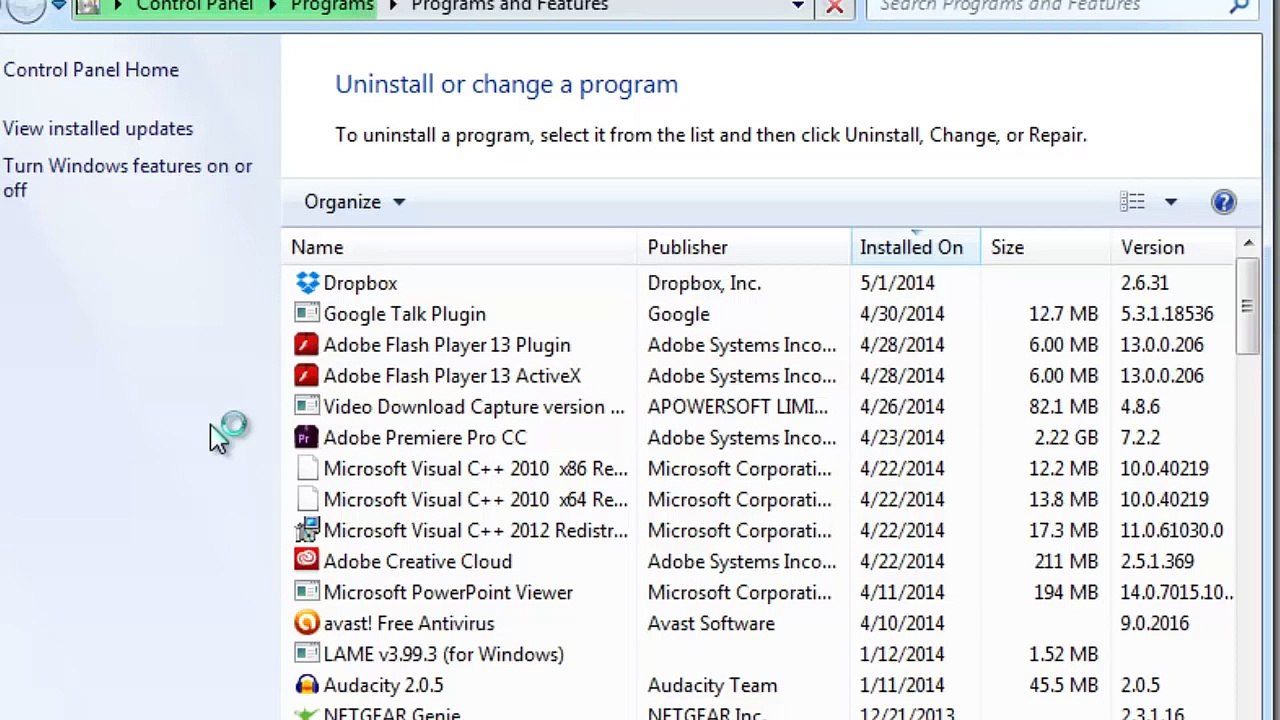Click publisher Audacity Team cell
The width and height of the screenshot is (1280, 720).
[x=712, y=686]
